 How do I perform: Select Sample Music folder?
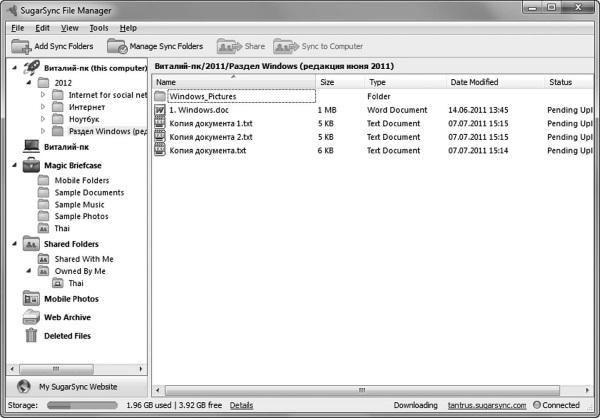(x=79, y=204)
